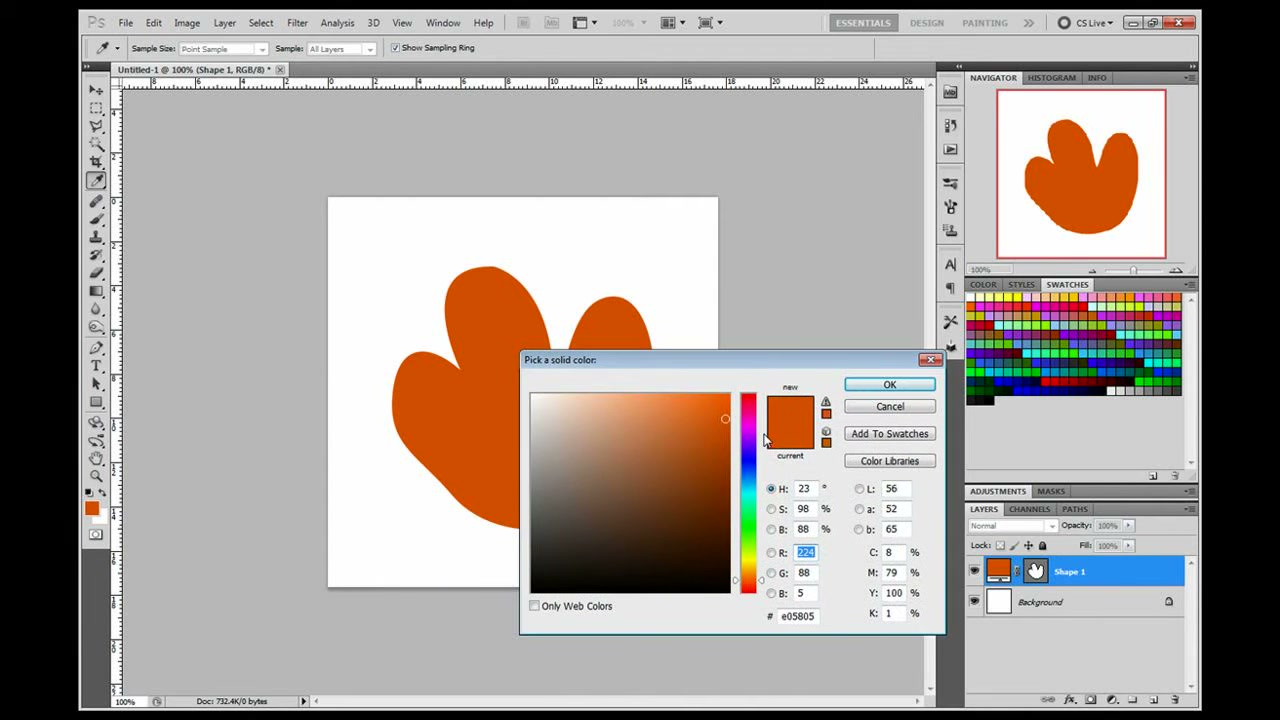Open the Sample Size dropdown
The height and width of the screenshot is (720, 1280).
[223, 49]
